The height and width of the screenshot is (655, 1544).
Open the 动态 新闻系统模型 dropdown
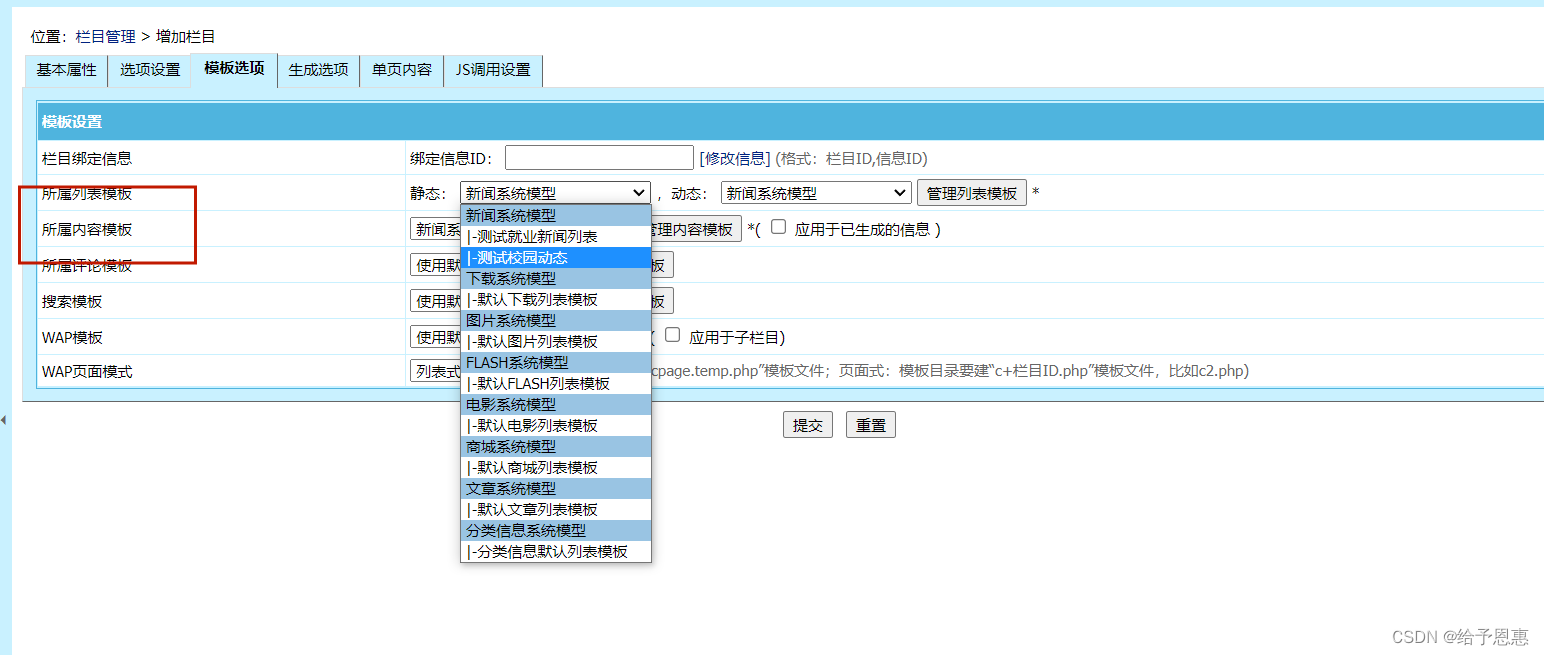[x=816, y=192]
